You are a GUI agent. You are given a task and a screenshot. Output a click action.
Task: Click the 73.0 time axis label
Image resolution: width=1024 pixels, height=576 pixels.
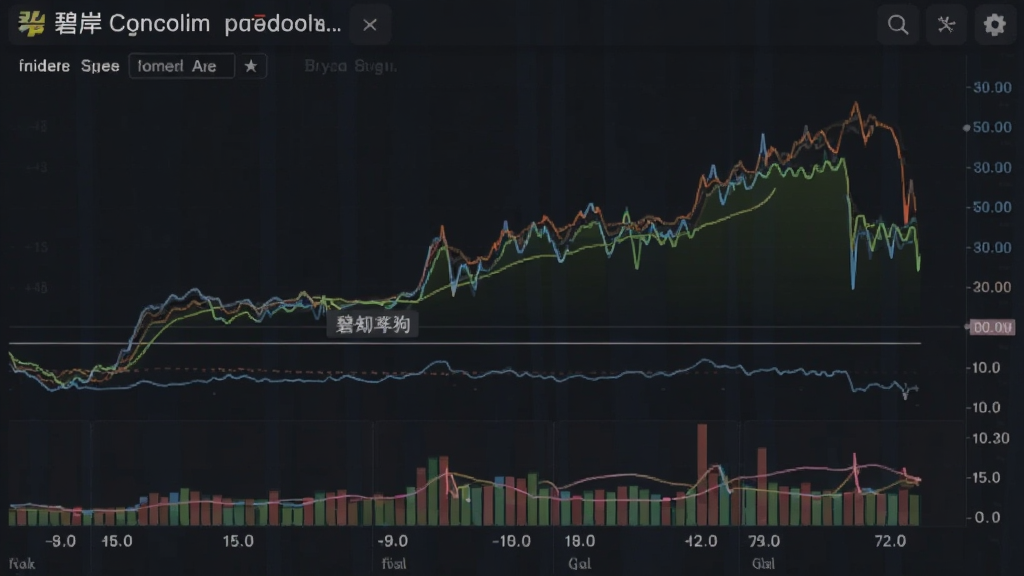tap(764, 541)
